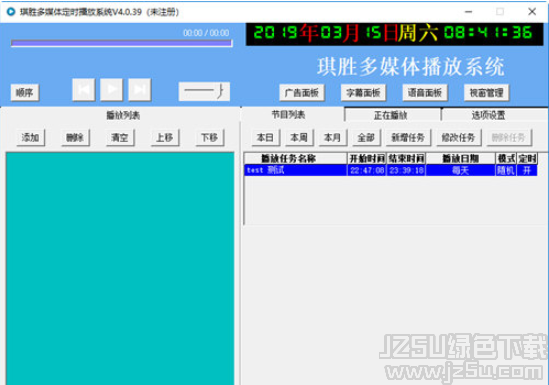Open the 视窗管理 window manager
This screenshot has height=385, width=549.
click(486, 93)
